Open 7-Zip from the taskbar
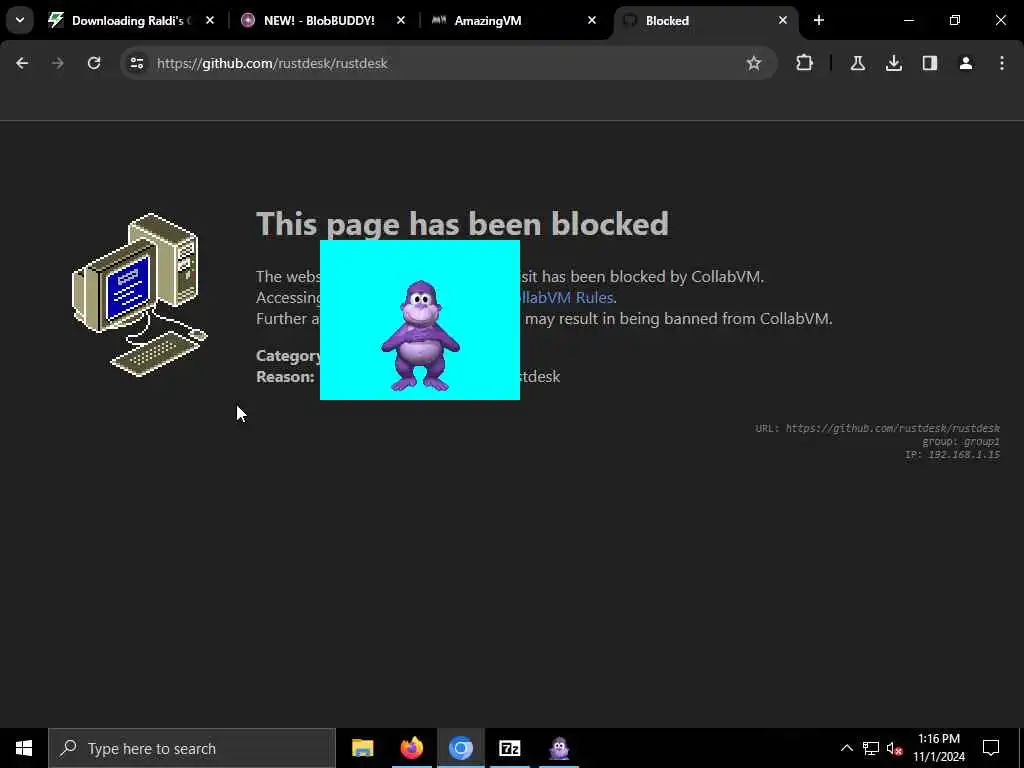1024x768 pixels. (509, 748)
